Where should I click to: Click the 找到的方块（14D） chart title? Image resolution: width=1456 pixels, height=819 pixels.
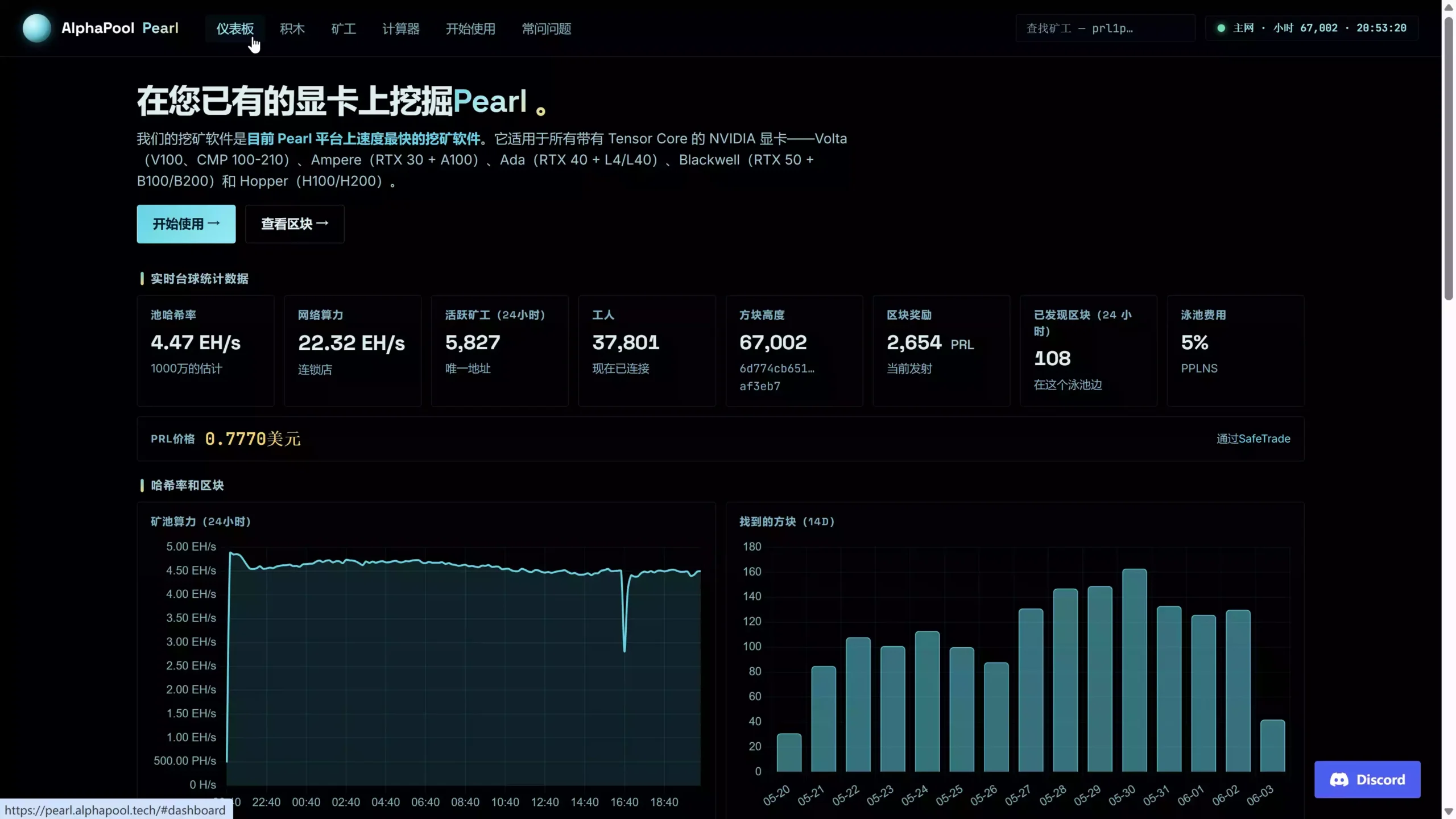[x=787, y=522]
